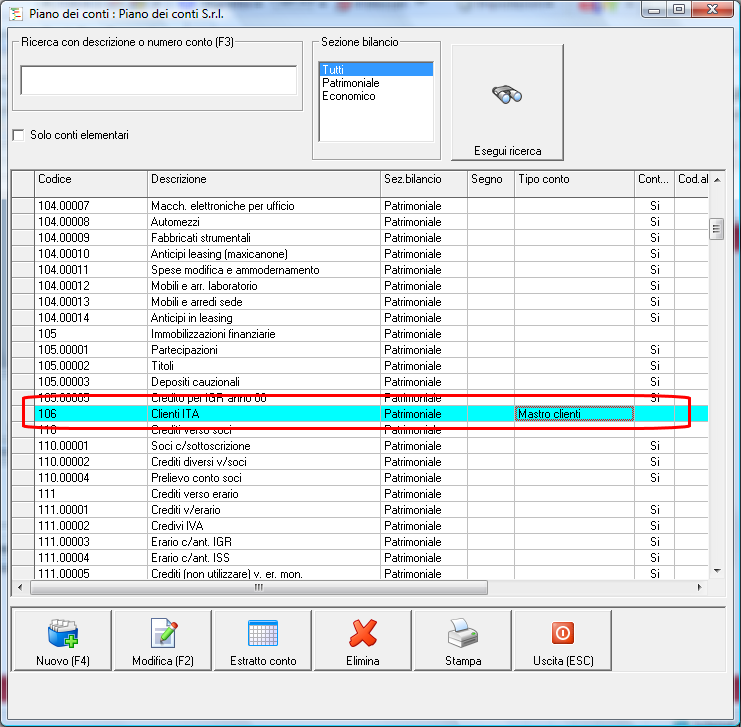741x727 pixels.
Task: Select the Depositi cauzionali row
Action: pos(360,382)
